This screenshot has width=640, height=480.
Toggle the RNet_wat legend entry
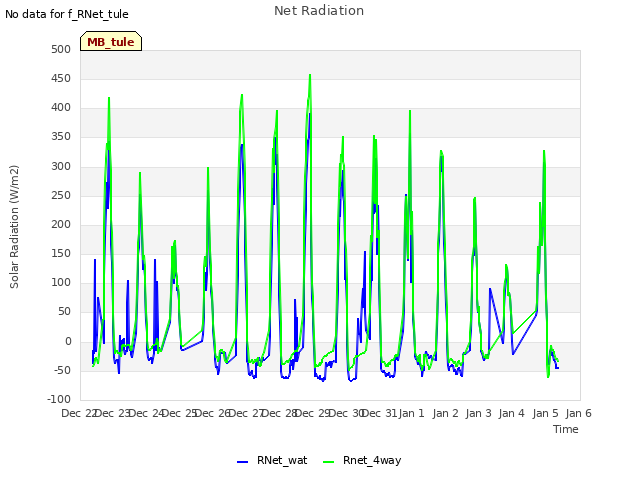pos(272,460)
